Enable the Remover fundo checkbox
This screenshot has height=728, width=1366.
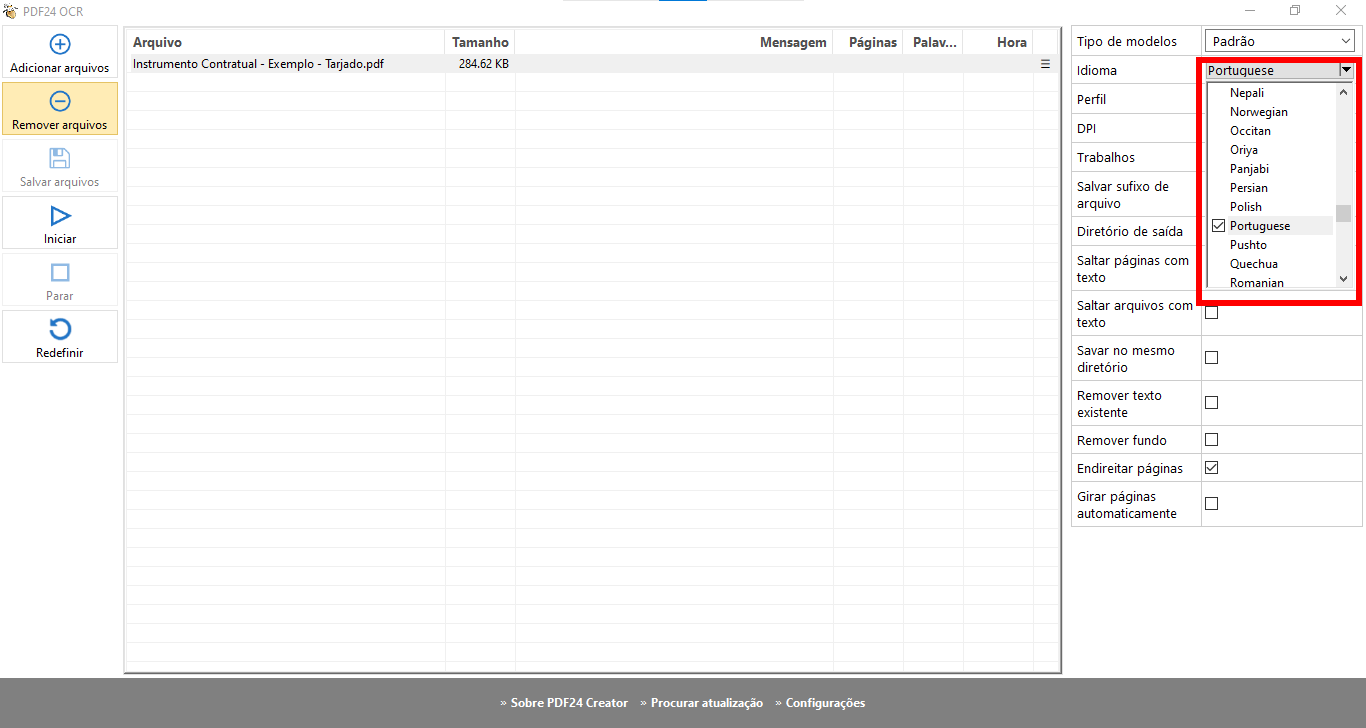[x=1211, y=440]
